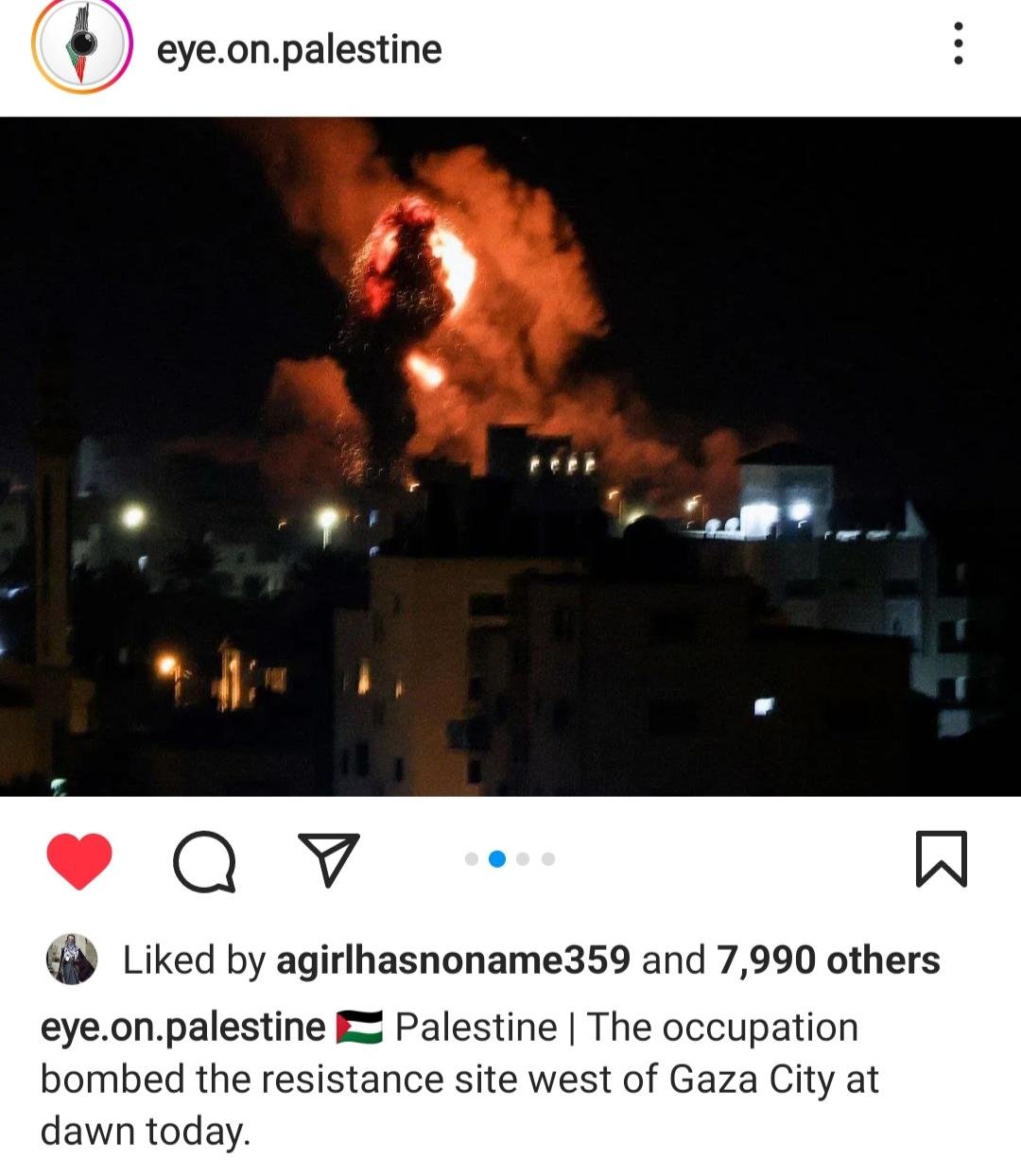Go to third carousel dot
Viewport: 1021px width, 1176px height.
[523, 859]
